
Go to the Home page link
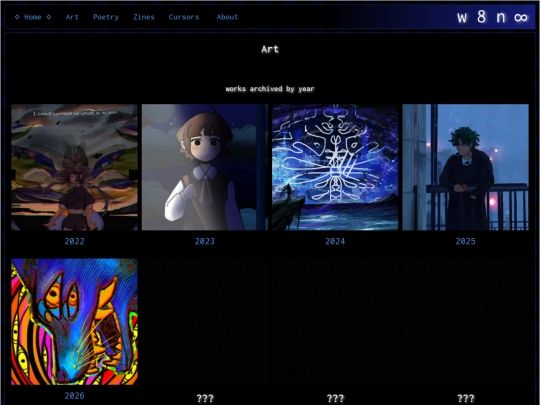click(33, 17)
